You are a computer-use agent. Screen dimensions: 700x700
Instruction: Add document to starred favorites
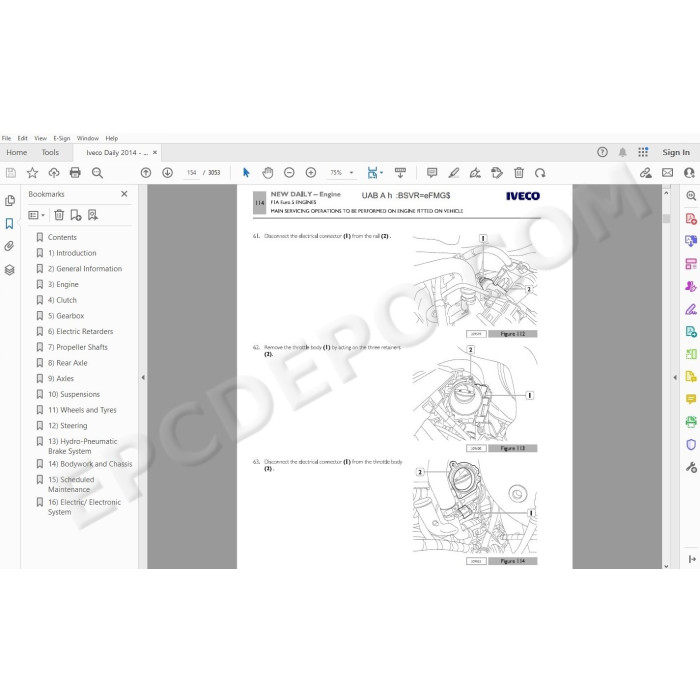point(32,173)
